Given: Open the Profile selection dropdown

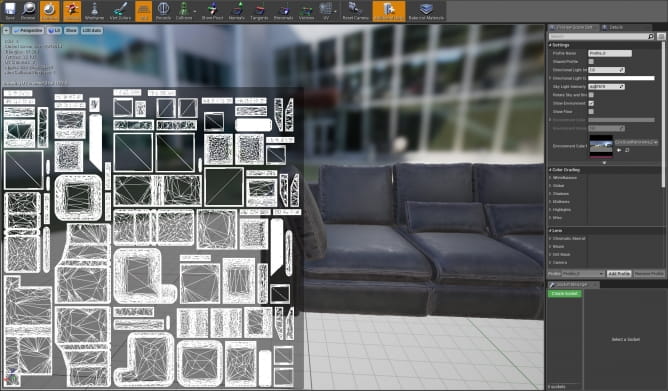Looking at the screenshot, I should coord(583,273).
